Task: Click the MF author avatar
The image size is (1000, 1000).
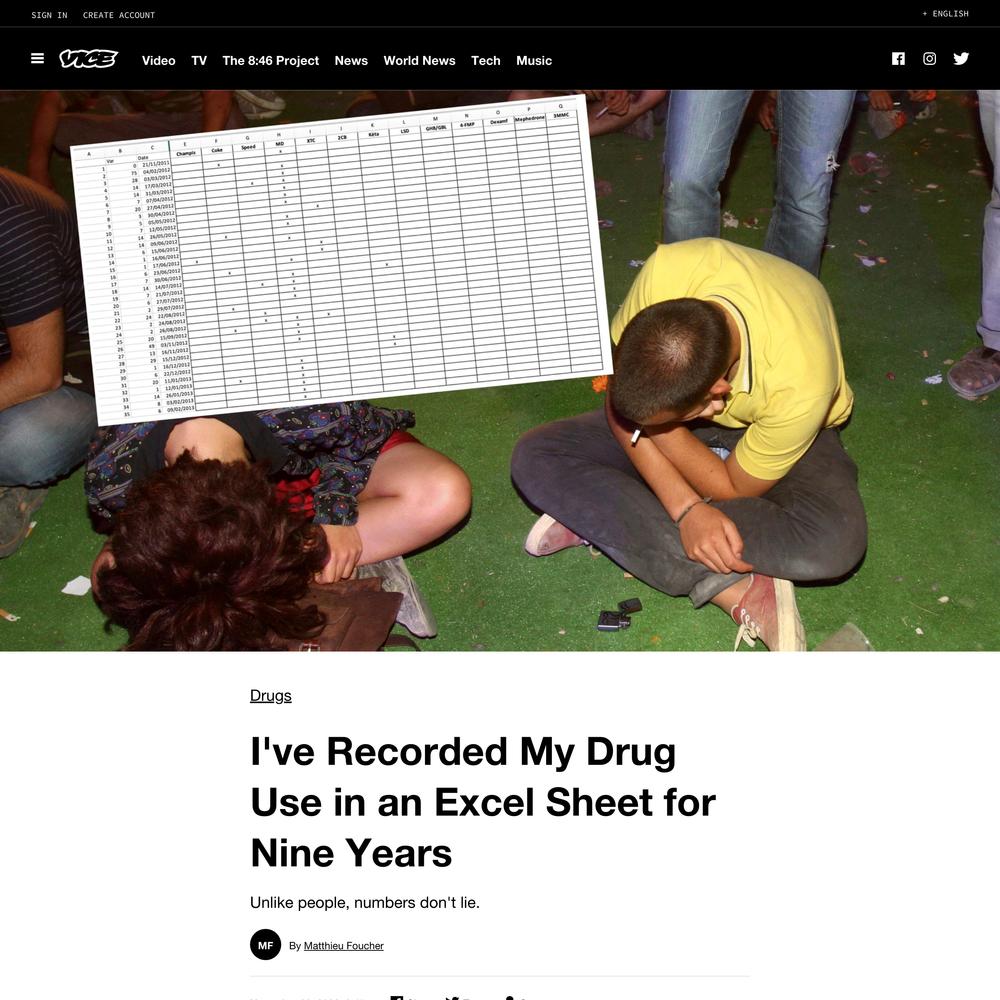Action: pos(265,945)
